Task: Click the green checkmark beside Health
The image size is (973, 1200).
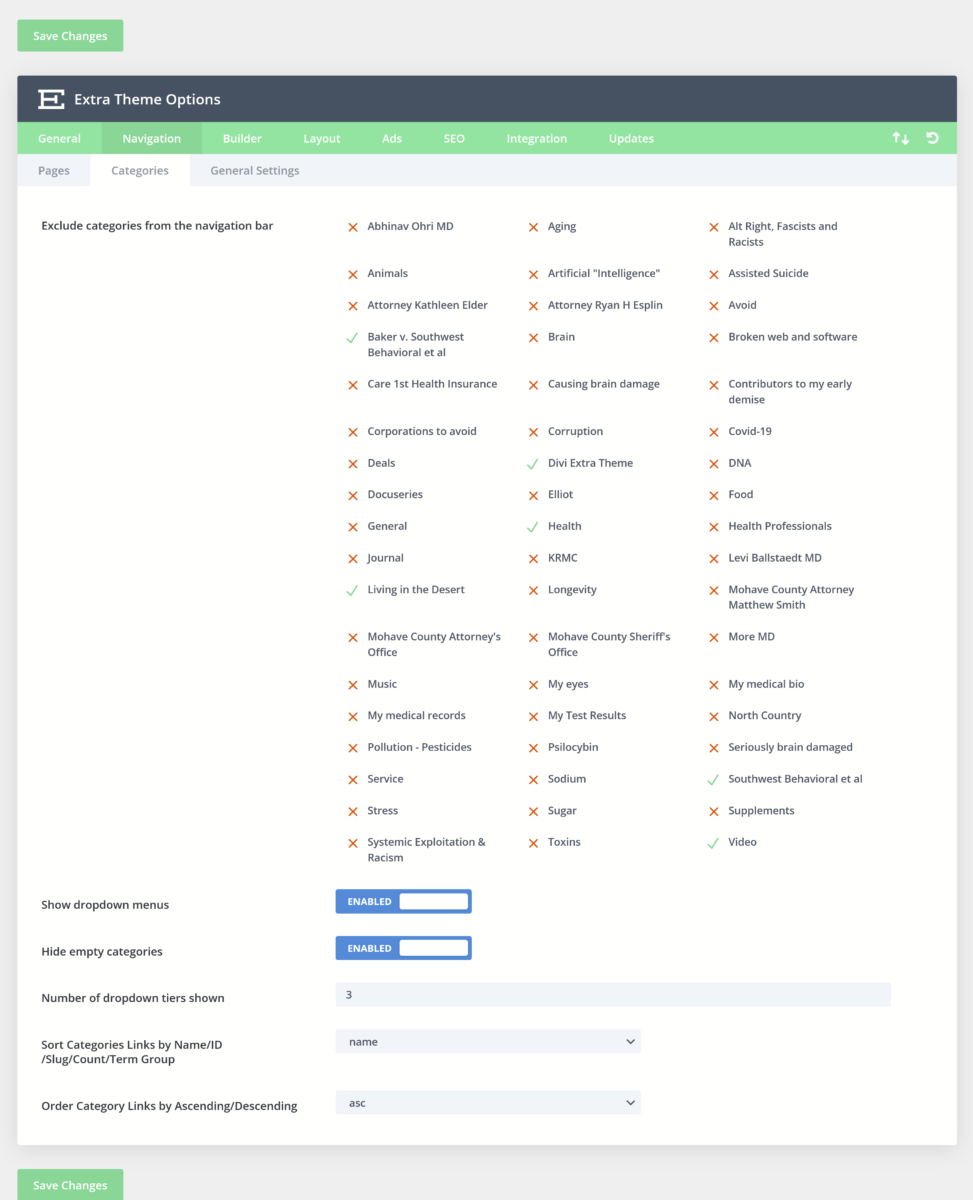Action: coord(532,525)
